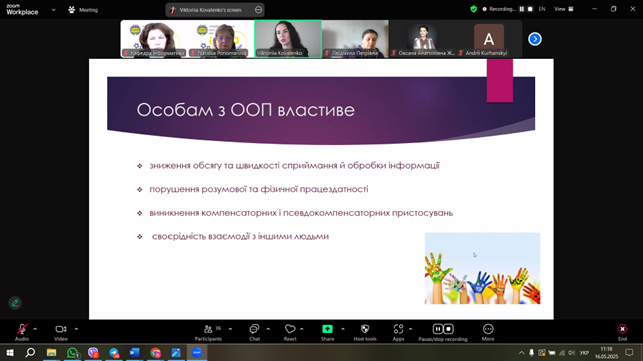Open the clock showing 11:18
The height and width of the screenshot is (361, 643).
point(606,352)
